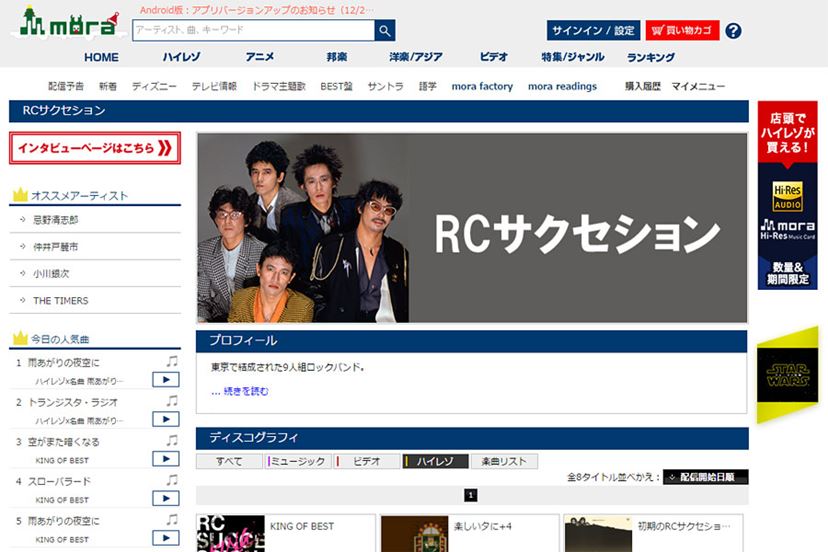Open the KING OF BEST album cover
The width and height of the screenshot is (828, 552).
(x=231, y=534)
